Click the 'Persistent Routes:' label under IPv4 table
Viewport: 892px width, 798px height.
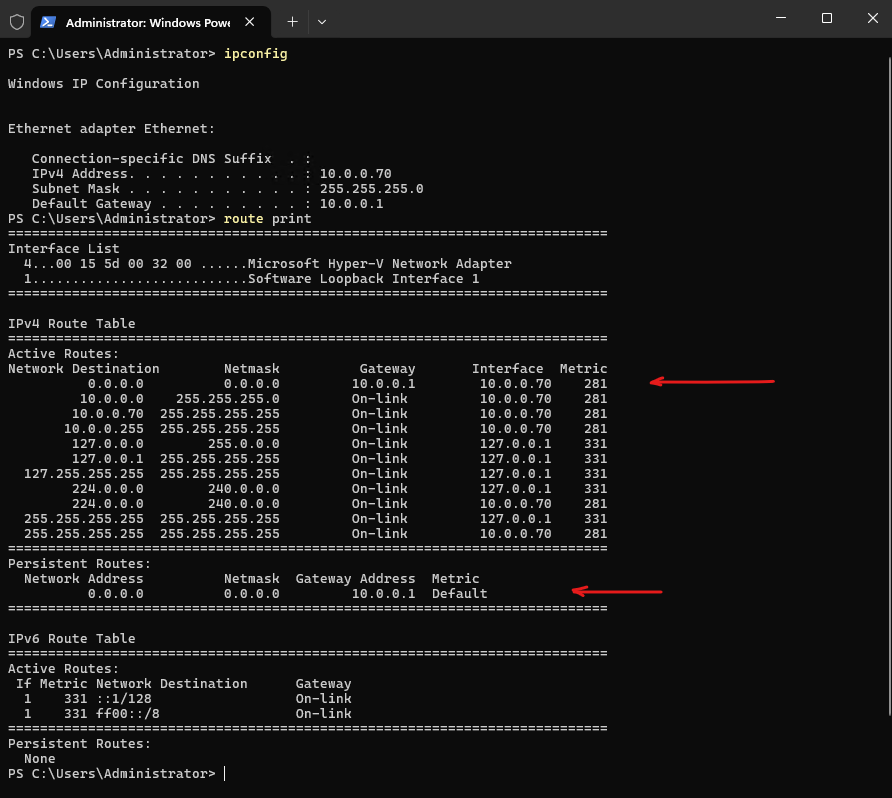coord(80,564)
